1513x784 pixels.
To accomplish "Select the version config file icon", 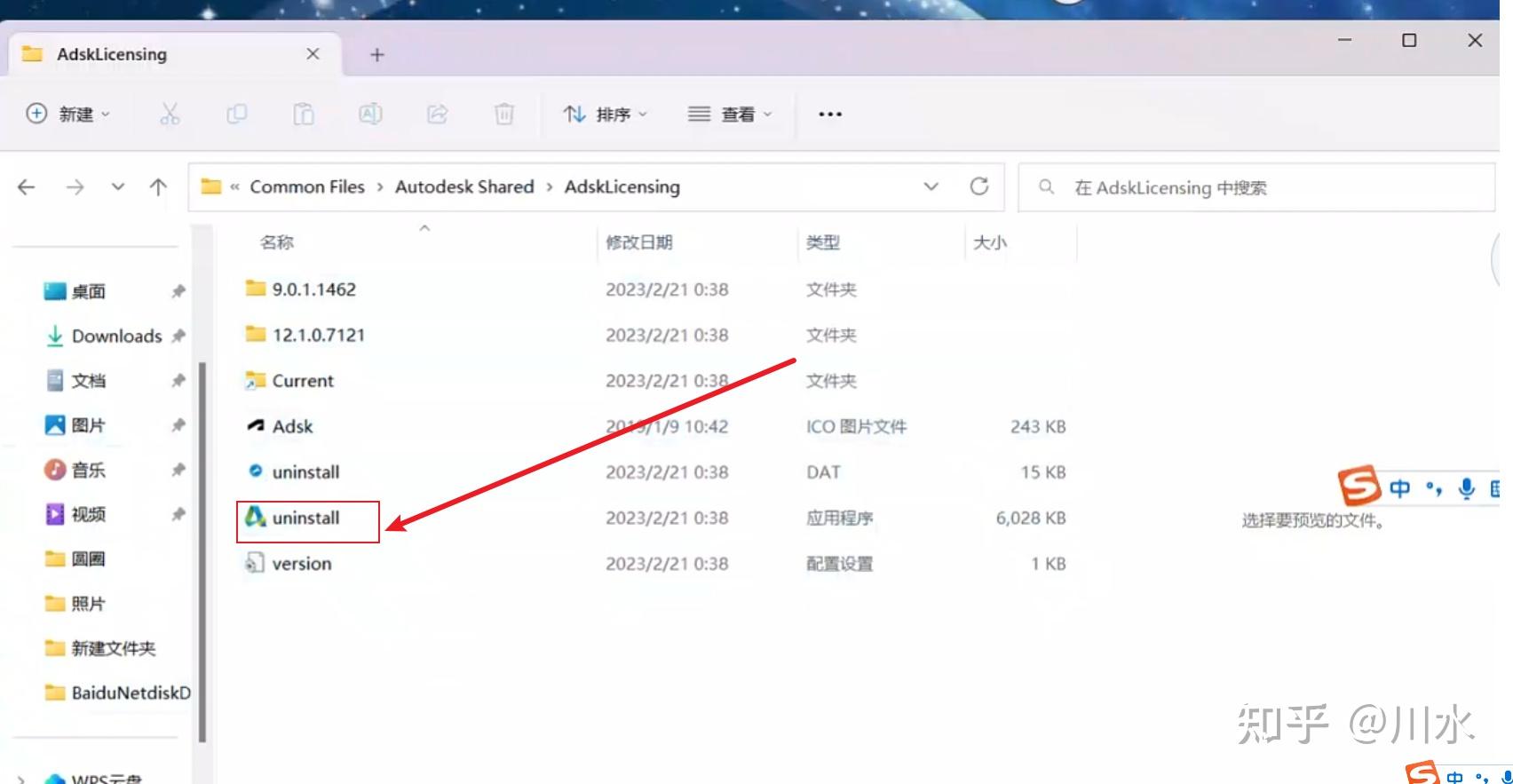I will pos(255,563).
